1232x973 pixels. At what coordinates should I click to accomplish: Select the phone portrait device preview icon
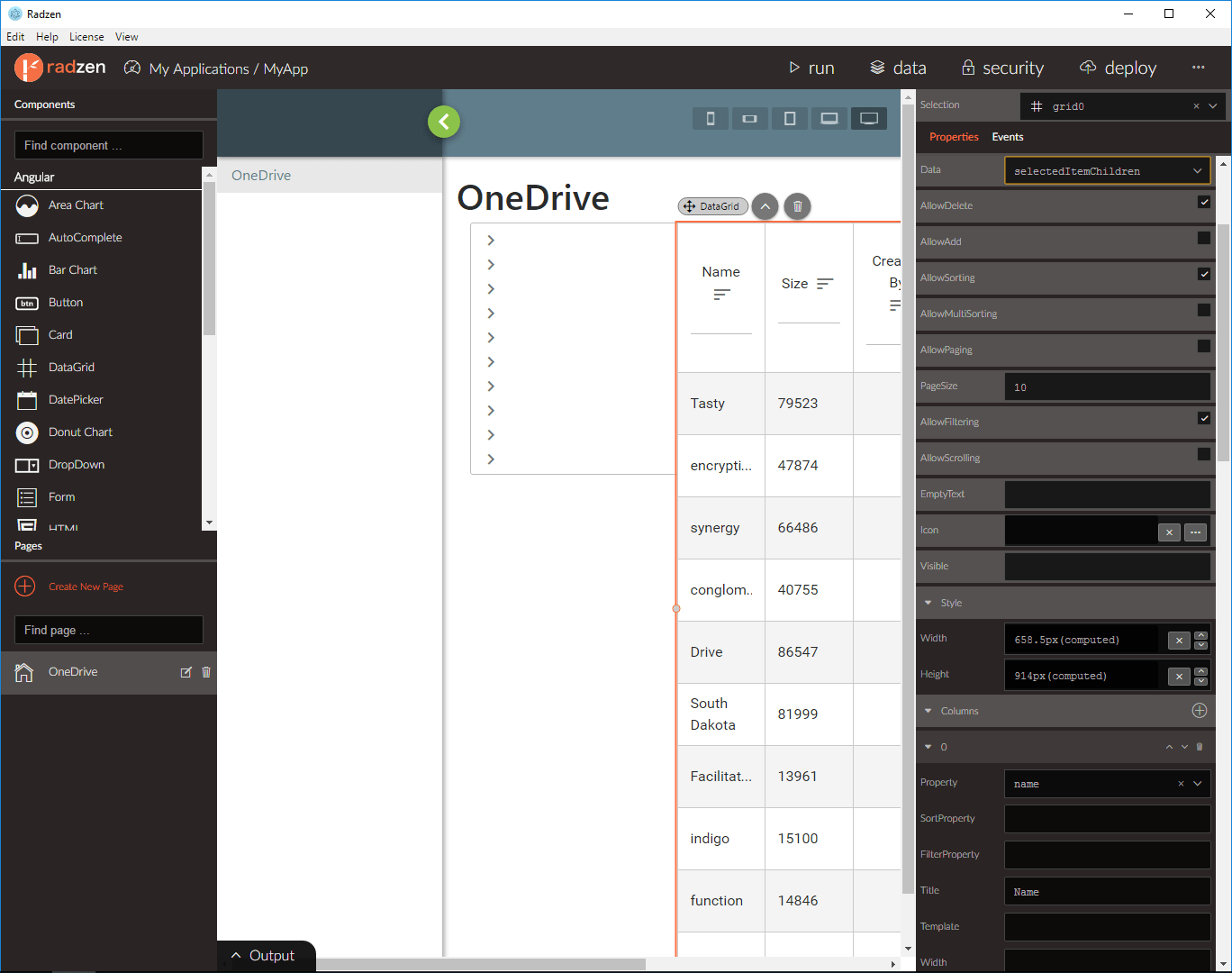coord(711,119)
